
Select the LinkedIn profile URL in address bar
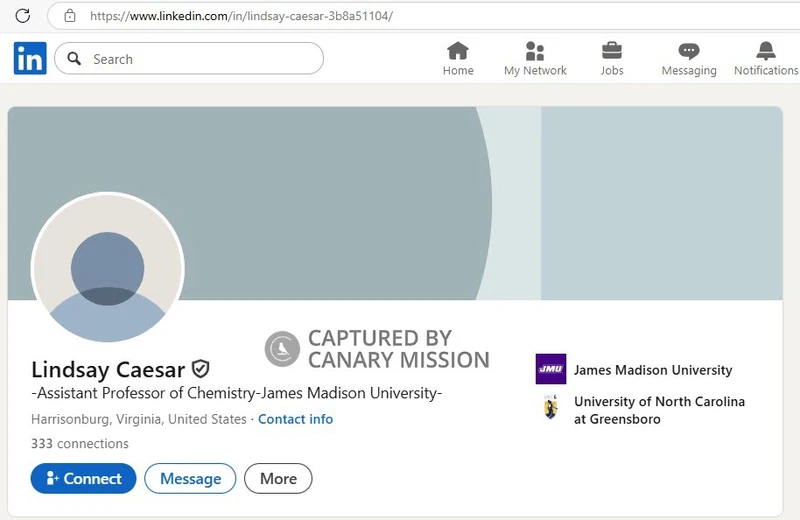[241, 16]
